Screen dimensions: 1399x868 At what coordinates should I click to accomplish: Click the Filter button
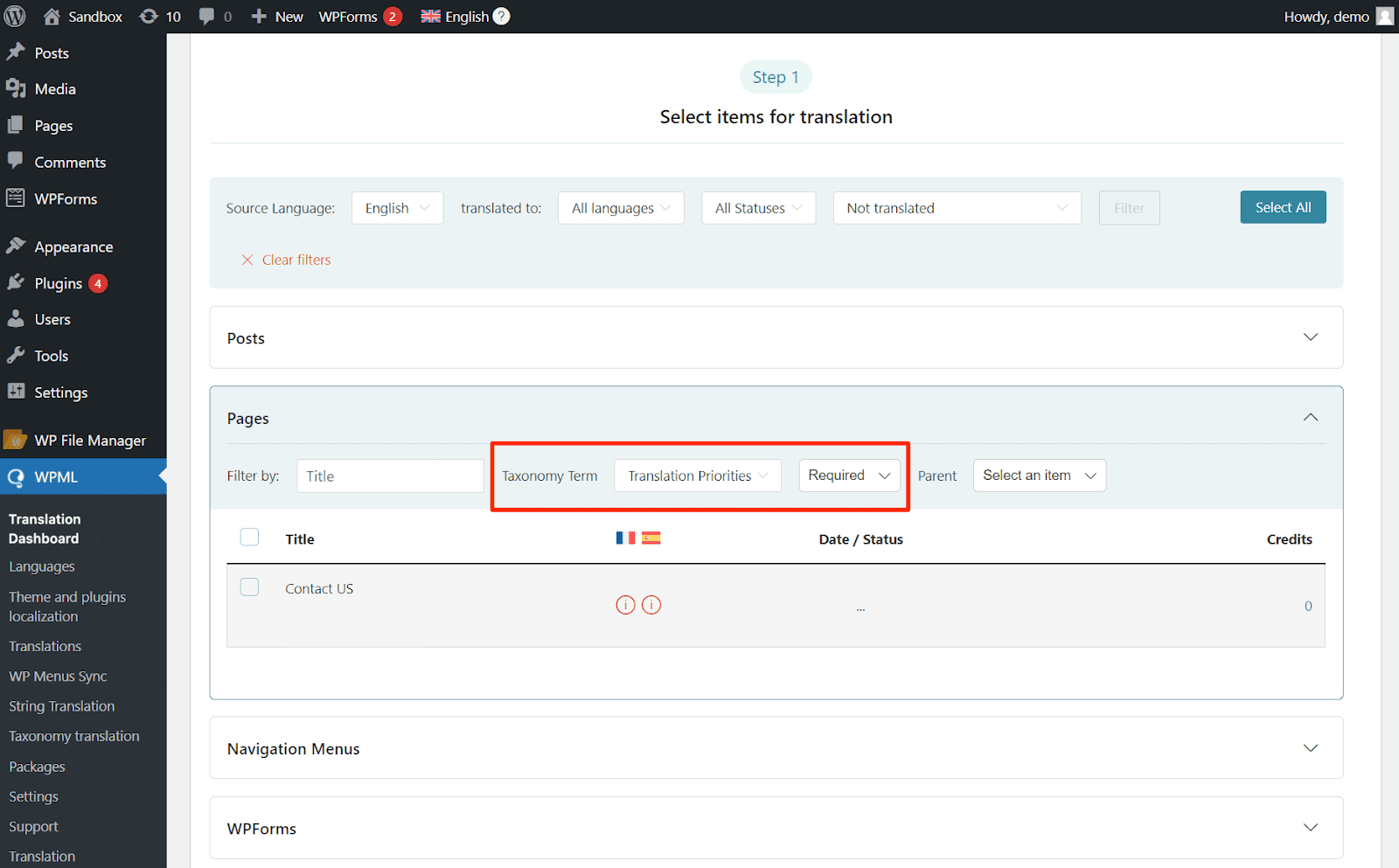[x=1129, y=208]
